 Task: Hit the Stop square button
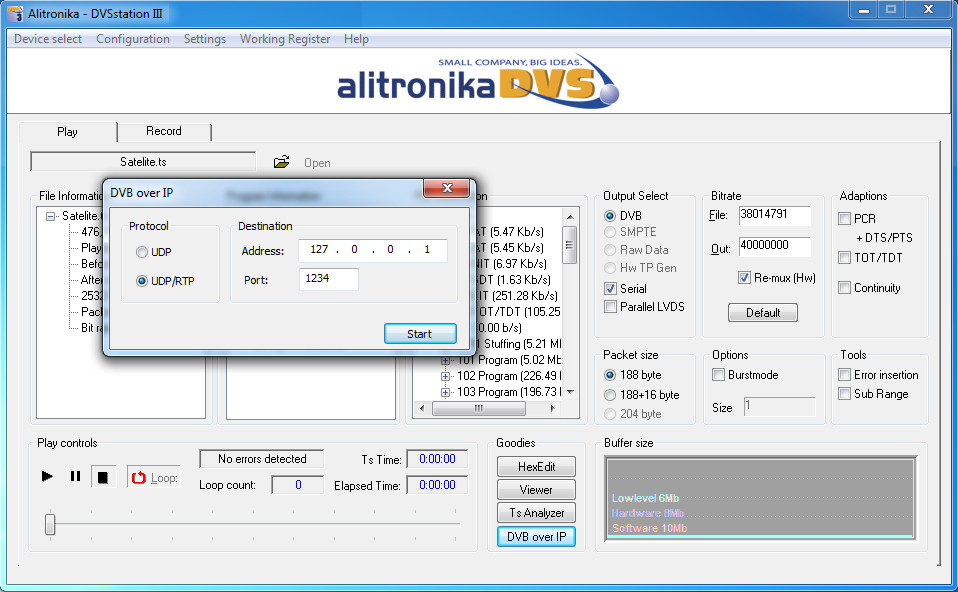tap(102, 477)
